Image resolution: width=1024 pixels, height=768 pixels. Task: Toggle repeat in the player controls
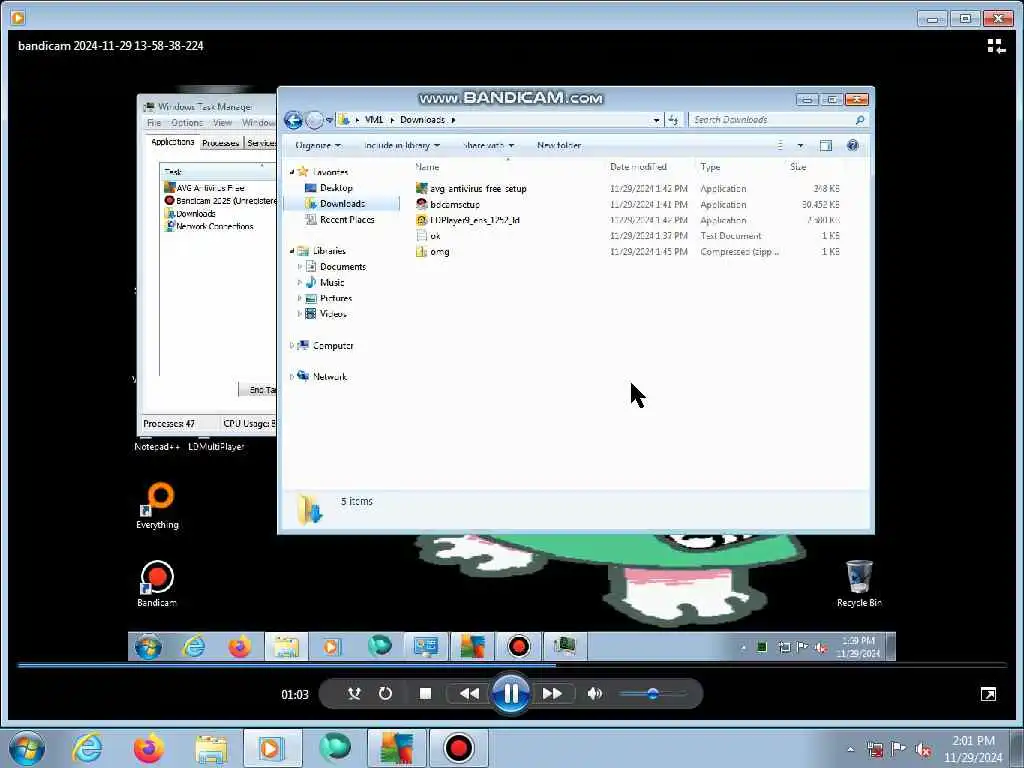[385, 694]
